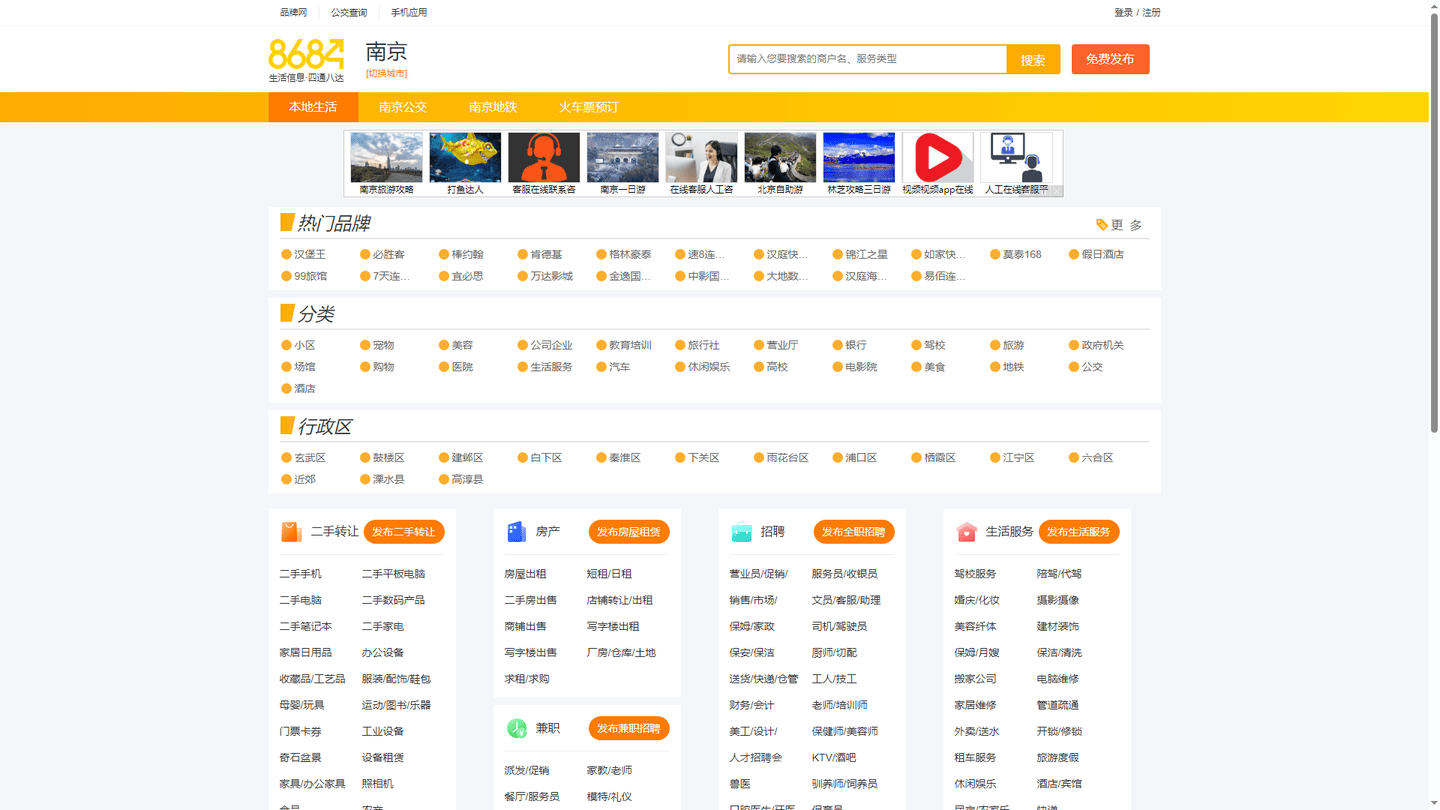Switch to the 火车票预订 tab
Screen dimensions: 1440x810
pos(589,107)
